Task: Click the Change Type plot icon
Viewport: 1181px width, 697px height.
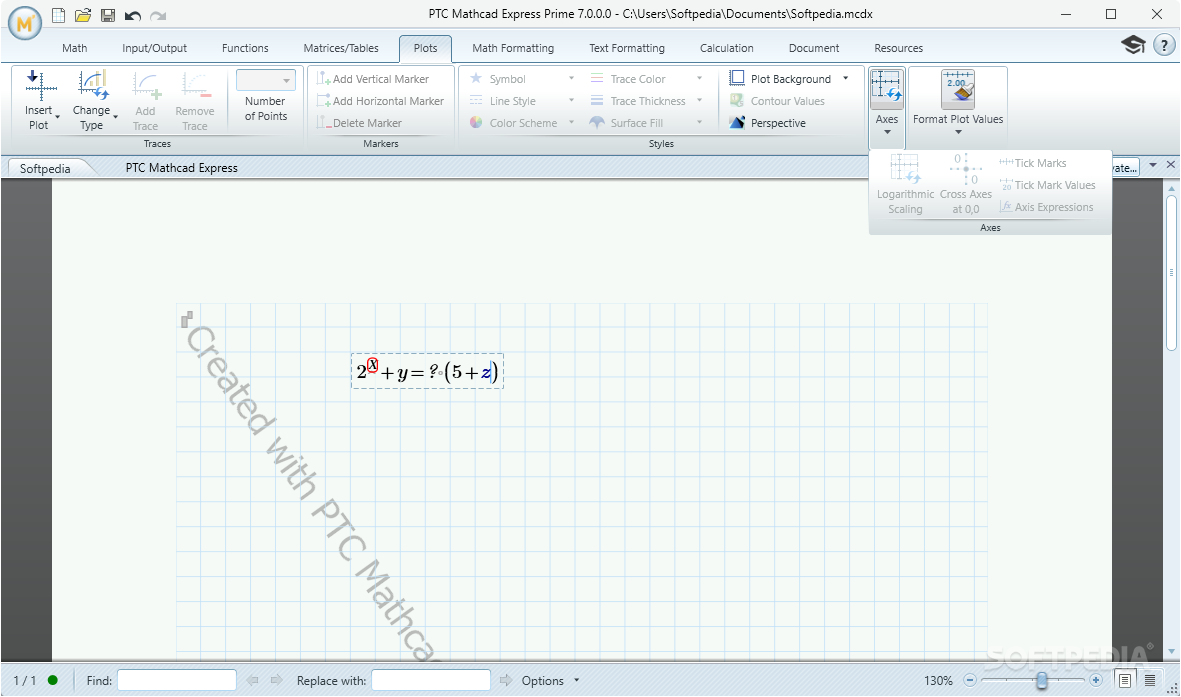Action: pos(93,84)
